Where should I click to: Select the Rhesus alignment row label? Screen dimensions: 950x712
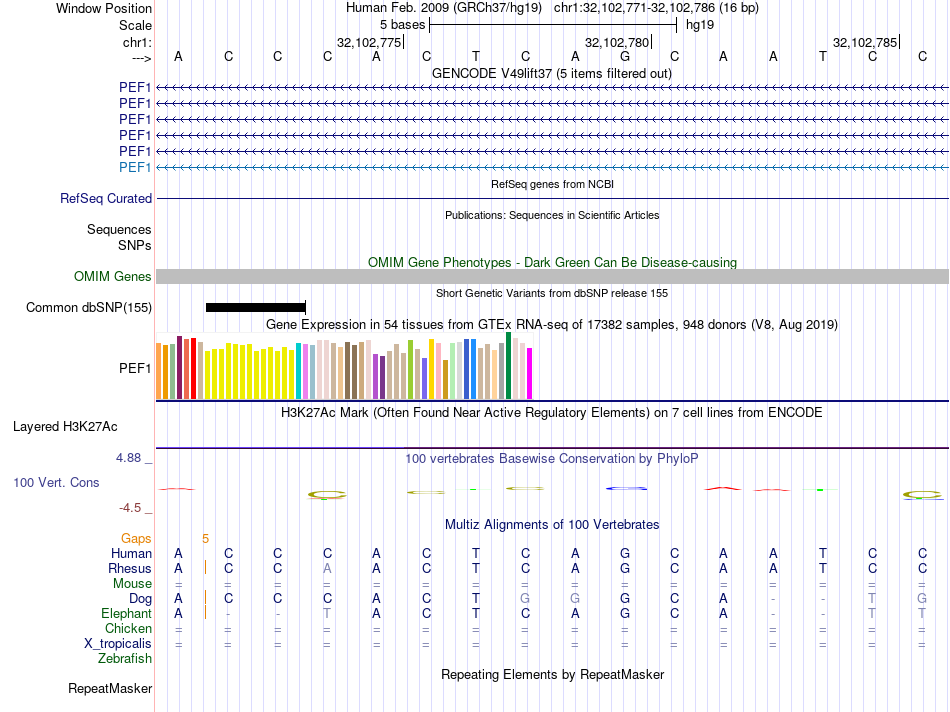pyautogui.click(x=130, y=568)
